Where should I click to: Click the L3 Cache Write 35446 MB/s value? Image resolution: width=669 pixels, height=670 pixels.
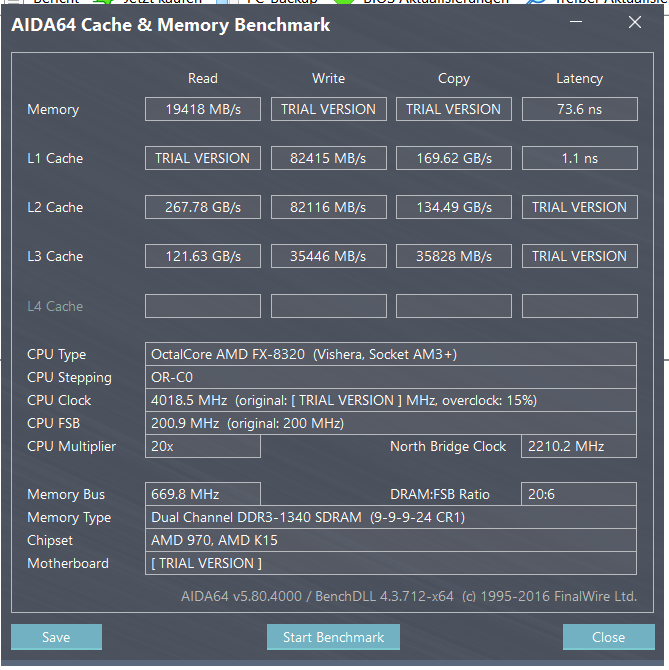point(329,256)
